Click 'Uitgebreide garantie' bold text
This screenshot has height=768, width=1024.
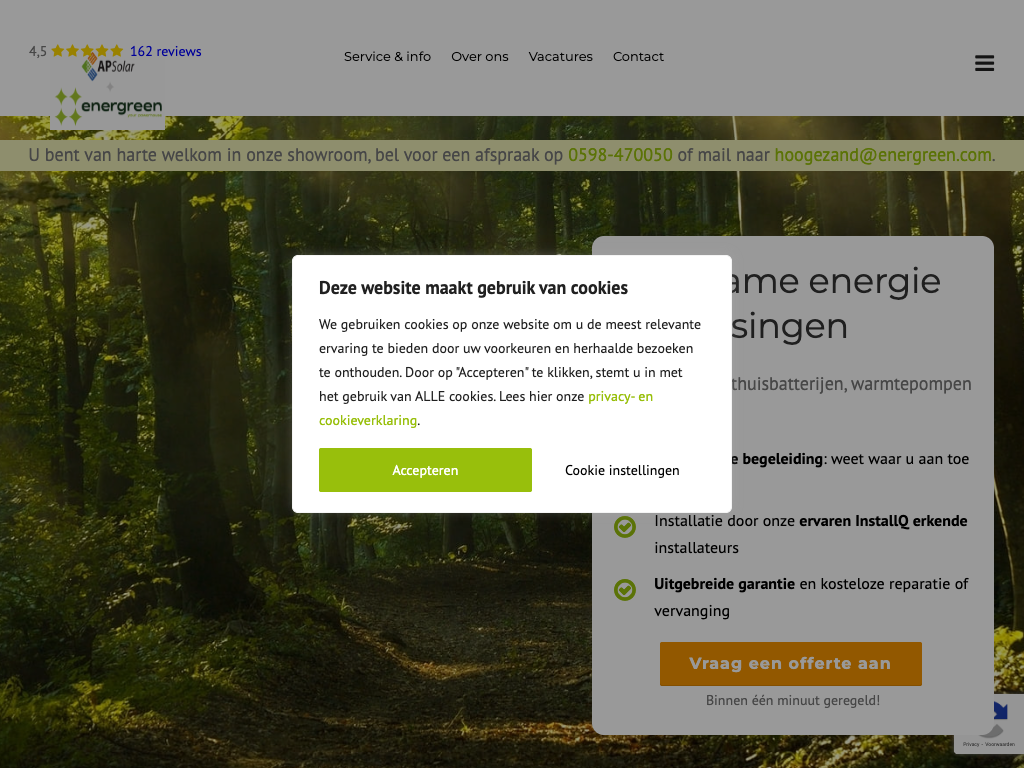click(724, 584)
